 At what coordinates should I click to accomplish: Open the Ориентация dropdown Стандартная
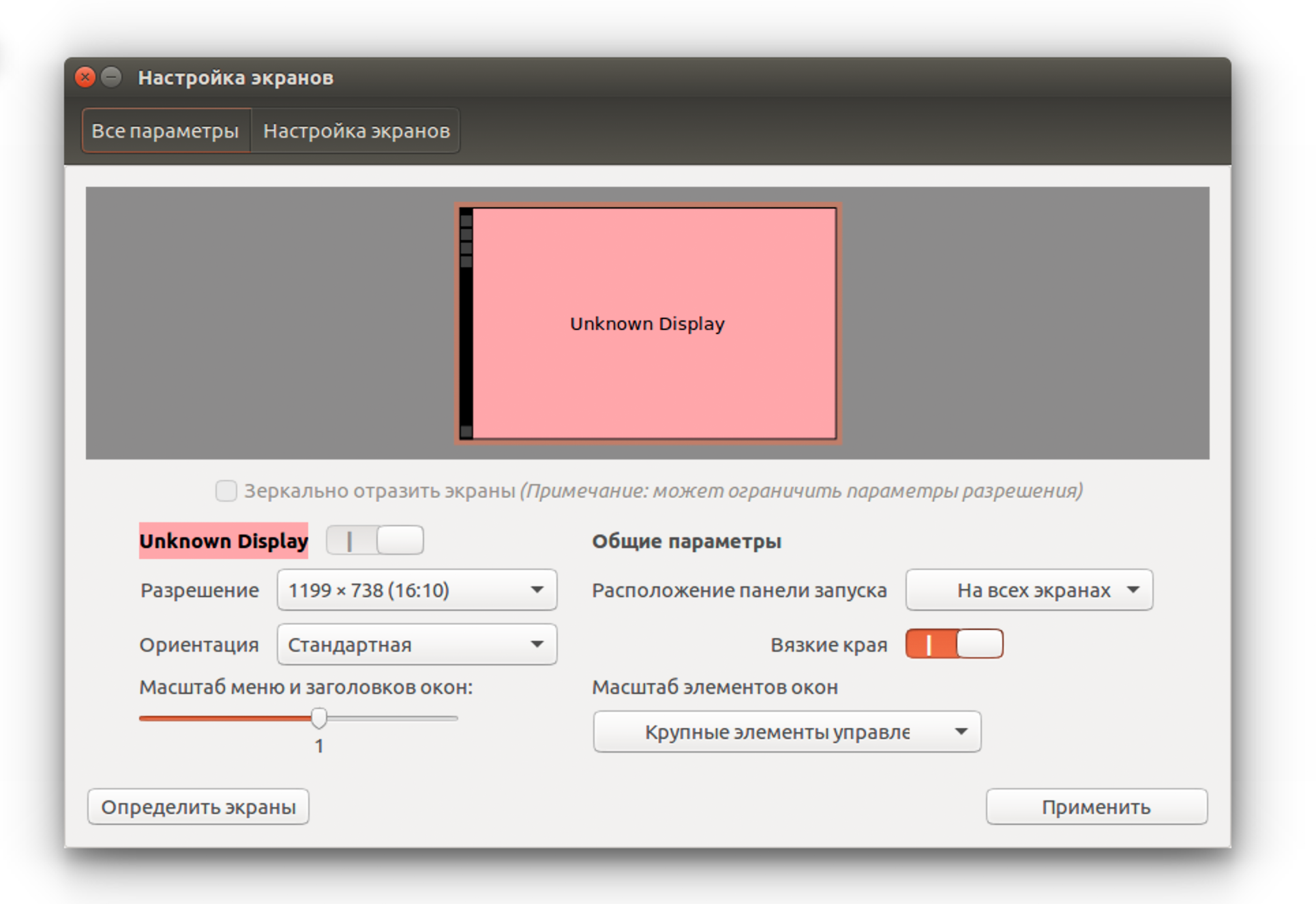click(417, 644)
